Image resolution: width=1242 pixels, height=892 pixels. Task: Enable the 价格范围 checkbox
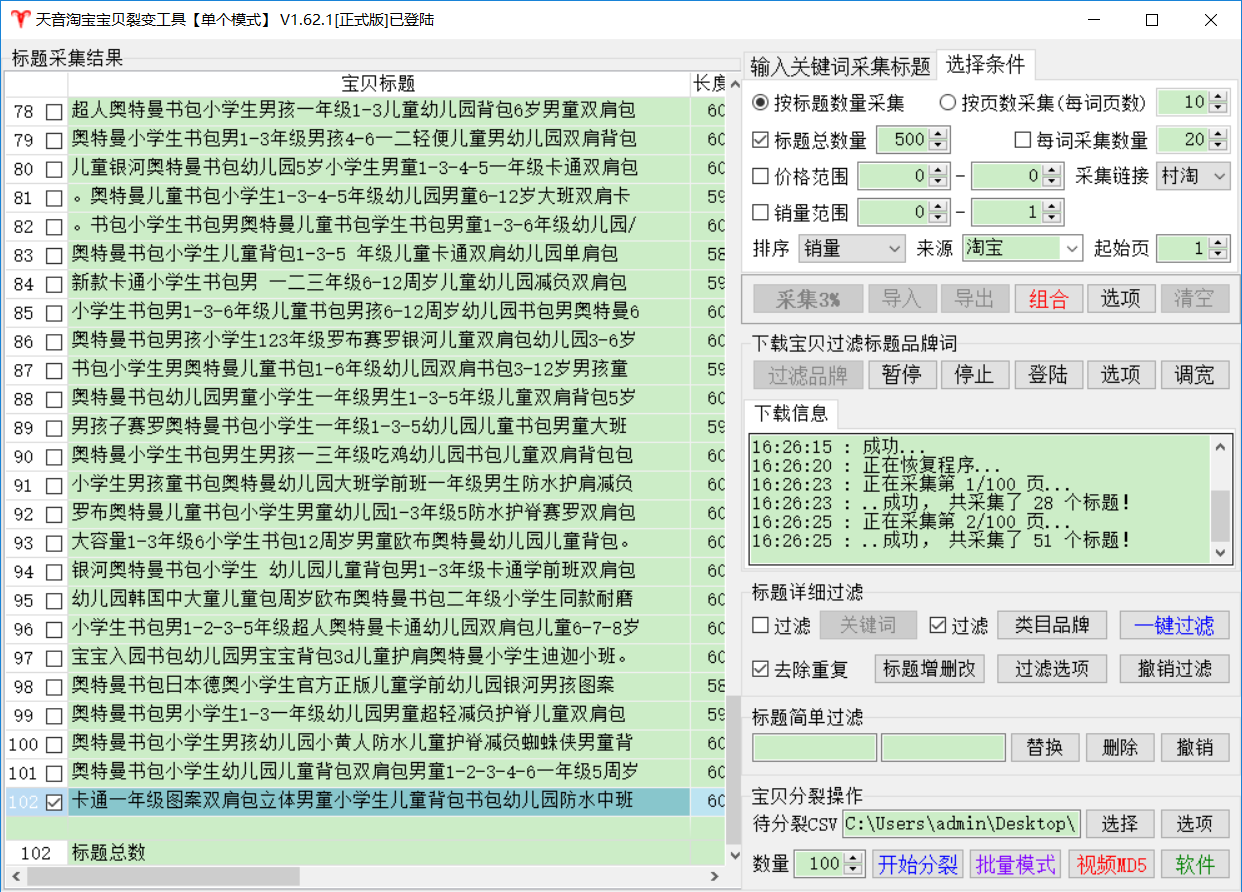pos(761,177)
